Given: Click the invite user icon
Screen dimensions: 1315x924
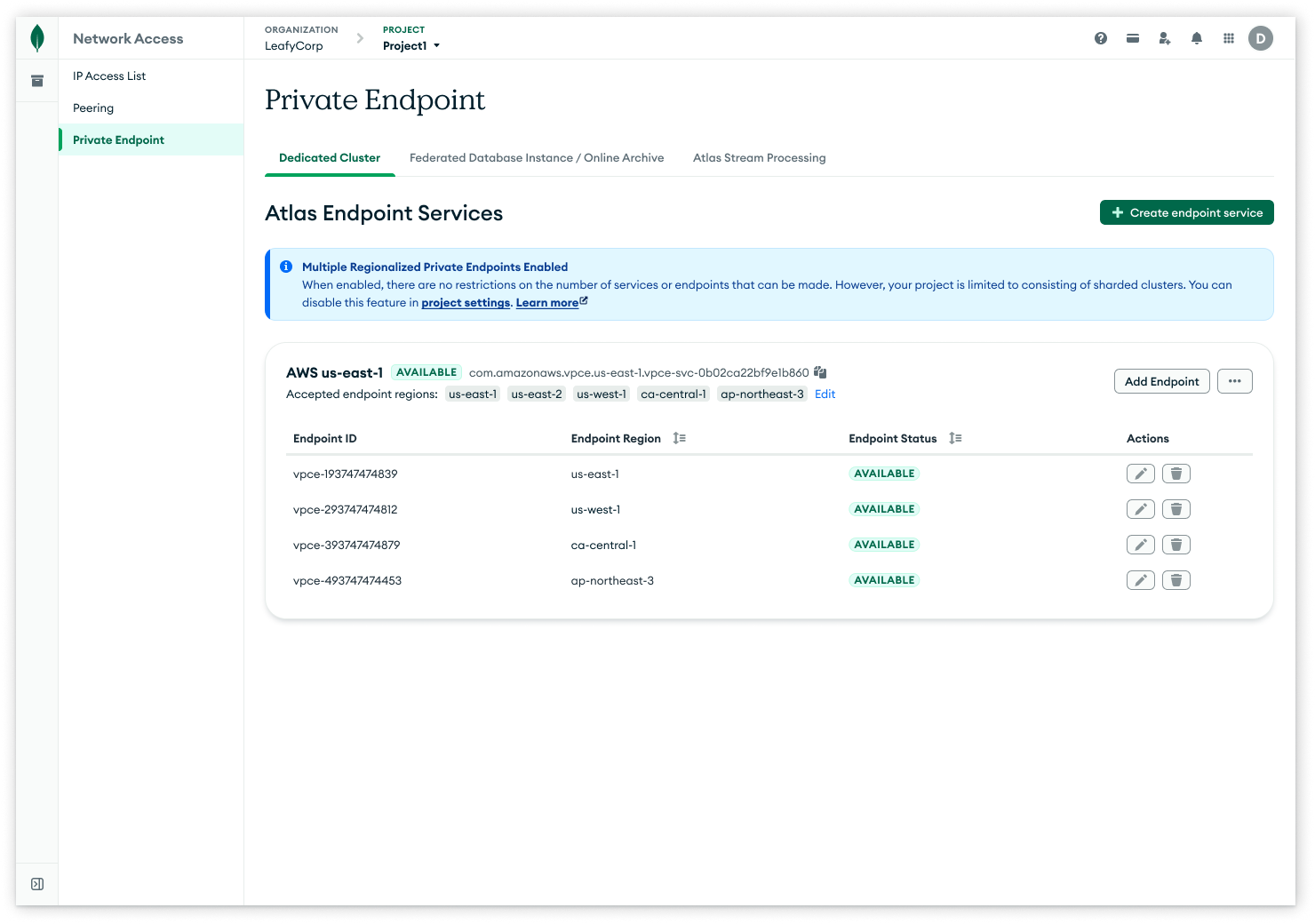Looking at the screenshot, I should (x=1165, y=38).
